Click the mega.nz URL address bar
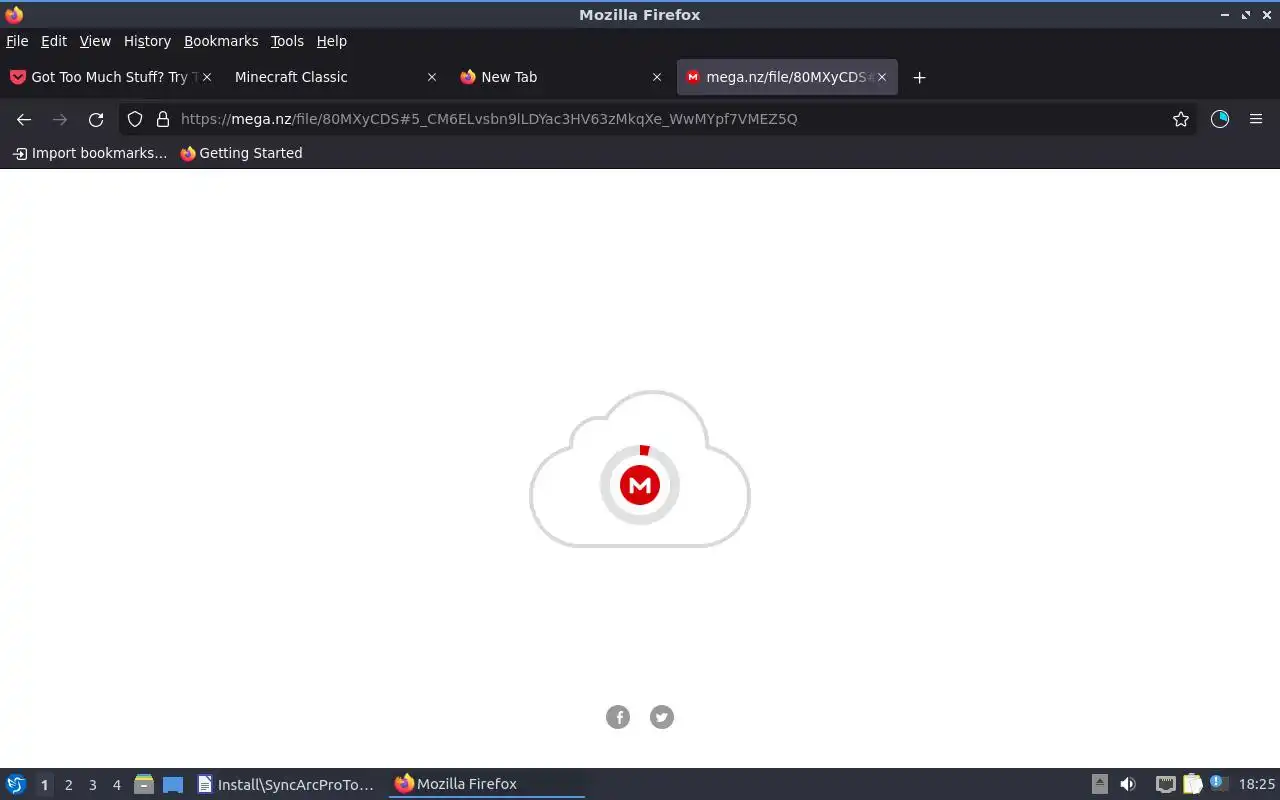The width and height of the screenshot is (1280, 800). (x=660, y=119)
